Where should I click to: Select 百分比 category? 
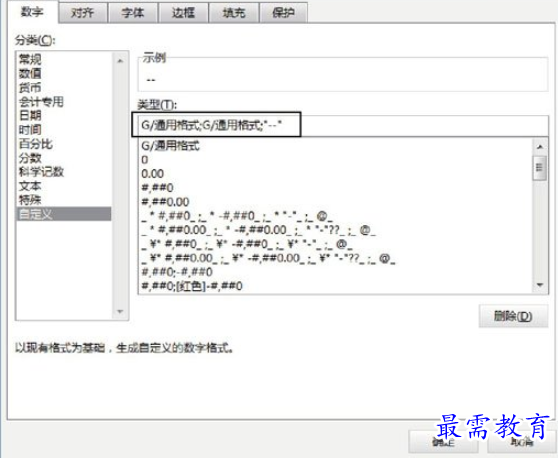[64, 144]
